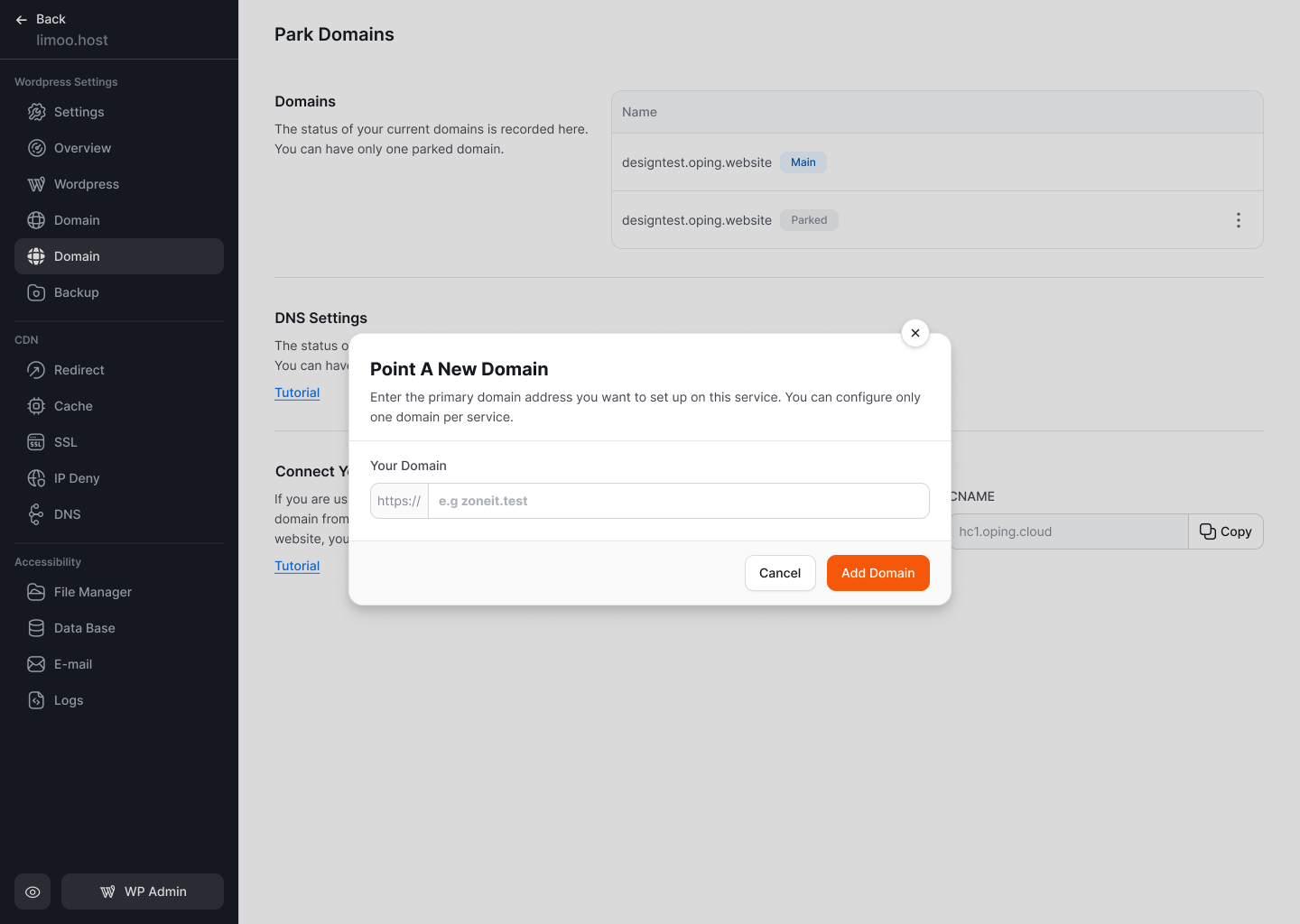Click Point A New Domain heading
The image size is (1300, 924).
(x=460, y=369)
